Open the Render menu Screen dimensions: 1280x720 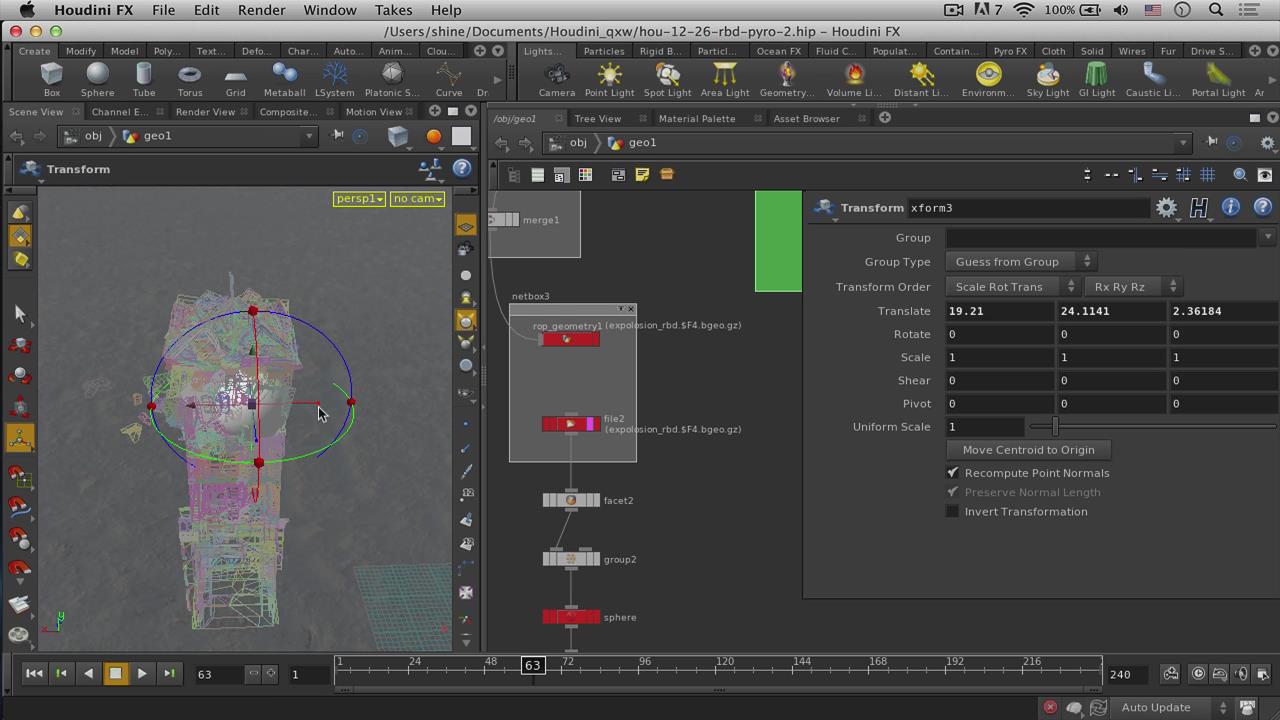[261, 10]
